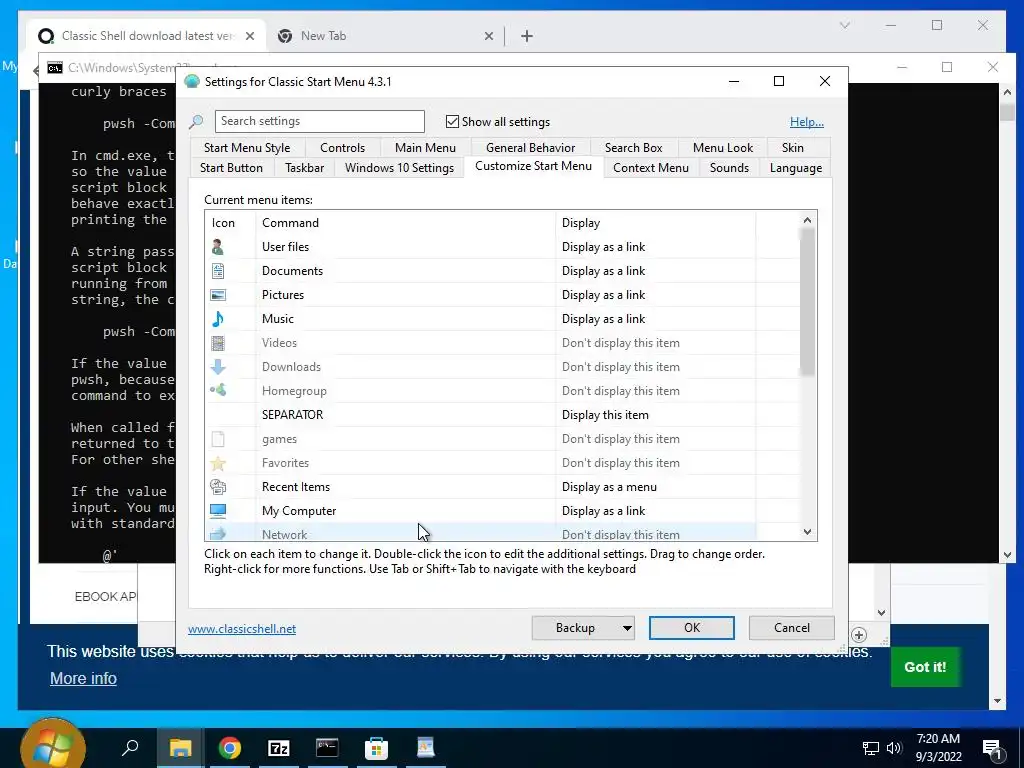Click the OK button
Screen dimensions: 1024x768
click(692, 628)
